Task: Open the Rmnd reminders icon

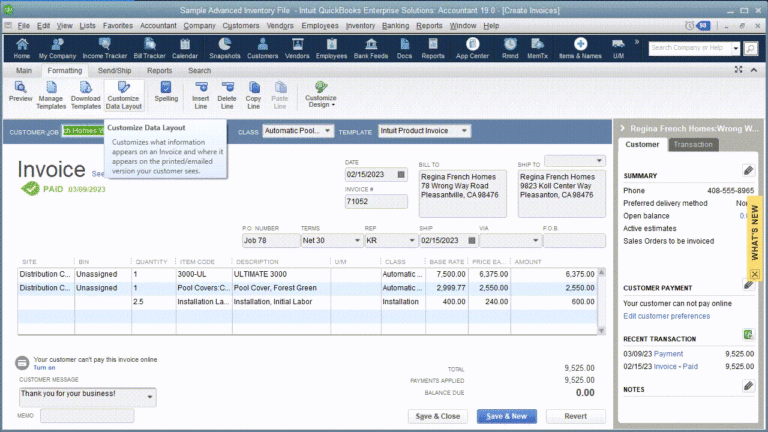Action: coord(510,48)
